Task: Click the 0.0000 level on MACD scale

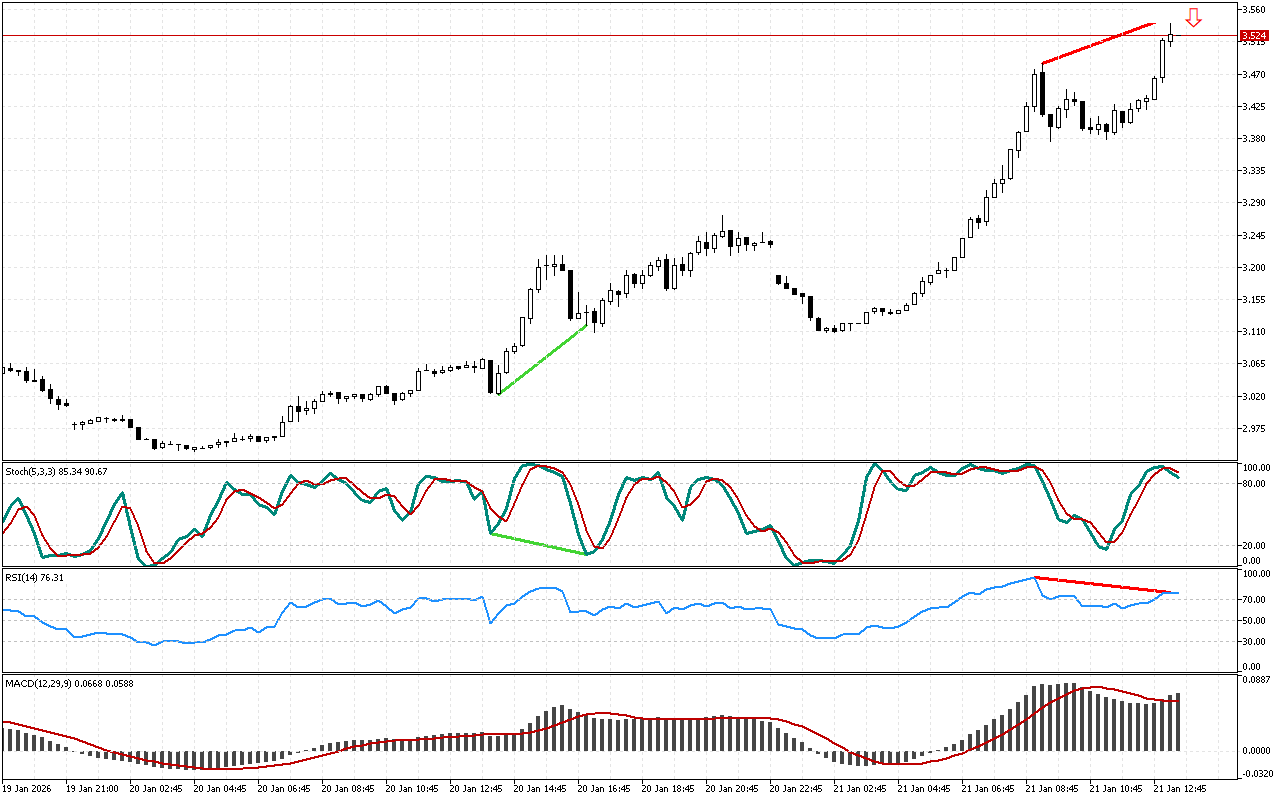Action: click(x=1254, y=751)
